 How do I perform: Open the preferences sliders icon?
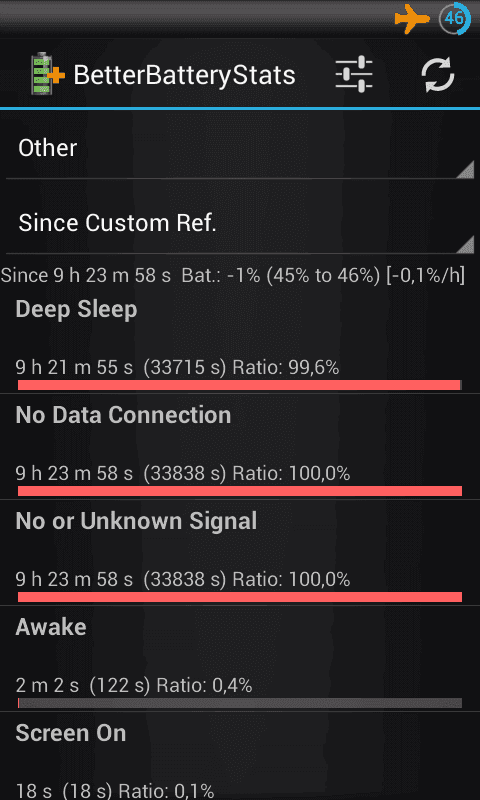tap(354, 74)
